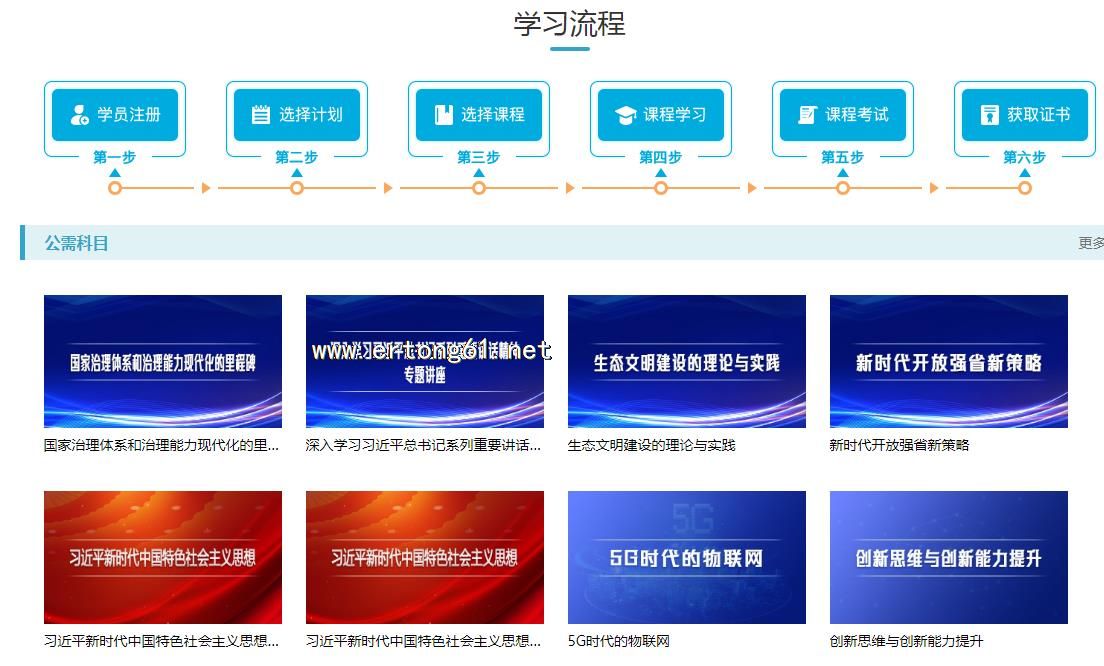The width and height of the screenshot is (1104, 666).
Task: Open the 更多 link in 公需科目
Action: tap(1090, 243)
